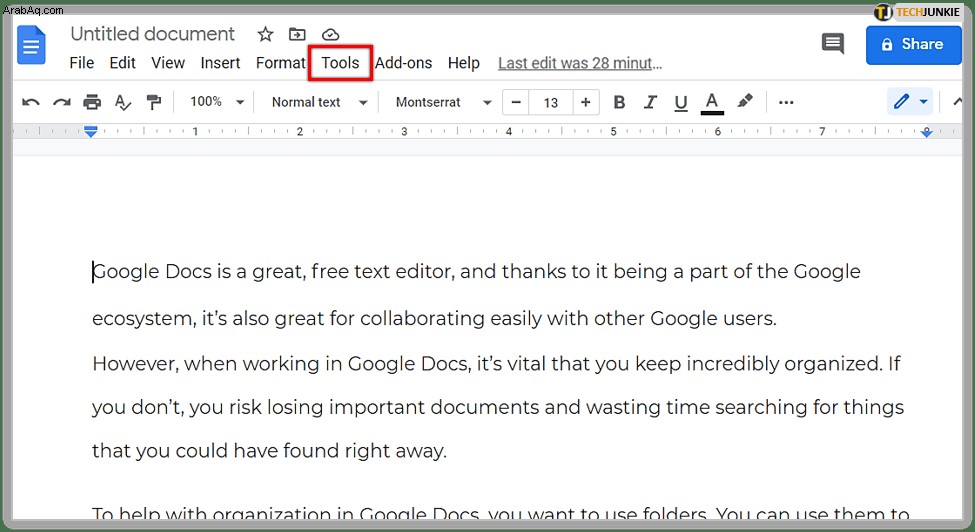Run spelling and grammar check
The image size is (975, 532).
[122, 102]
